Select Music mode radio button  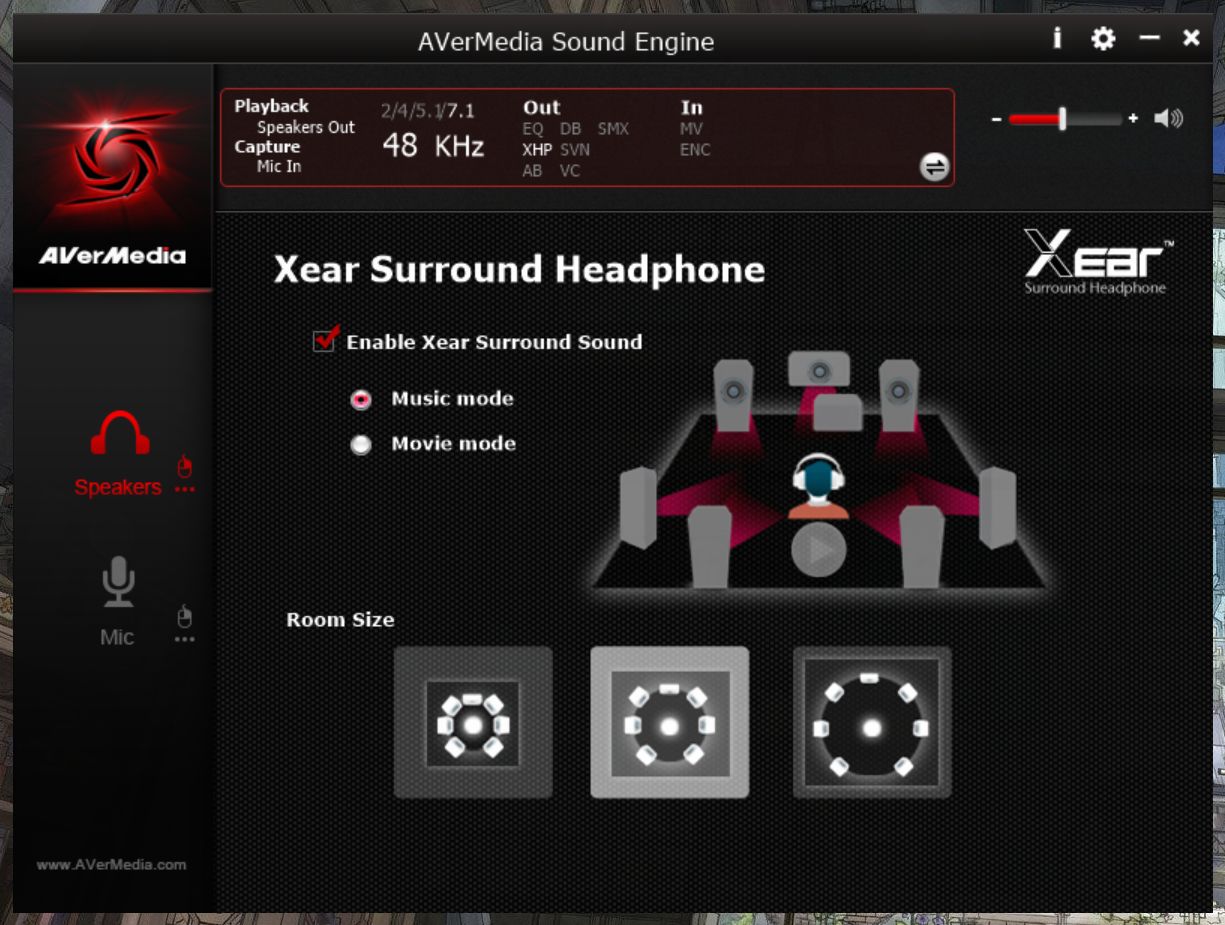pos(361,399)
